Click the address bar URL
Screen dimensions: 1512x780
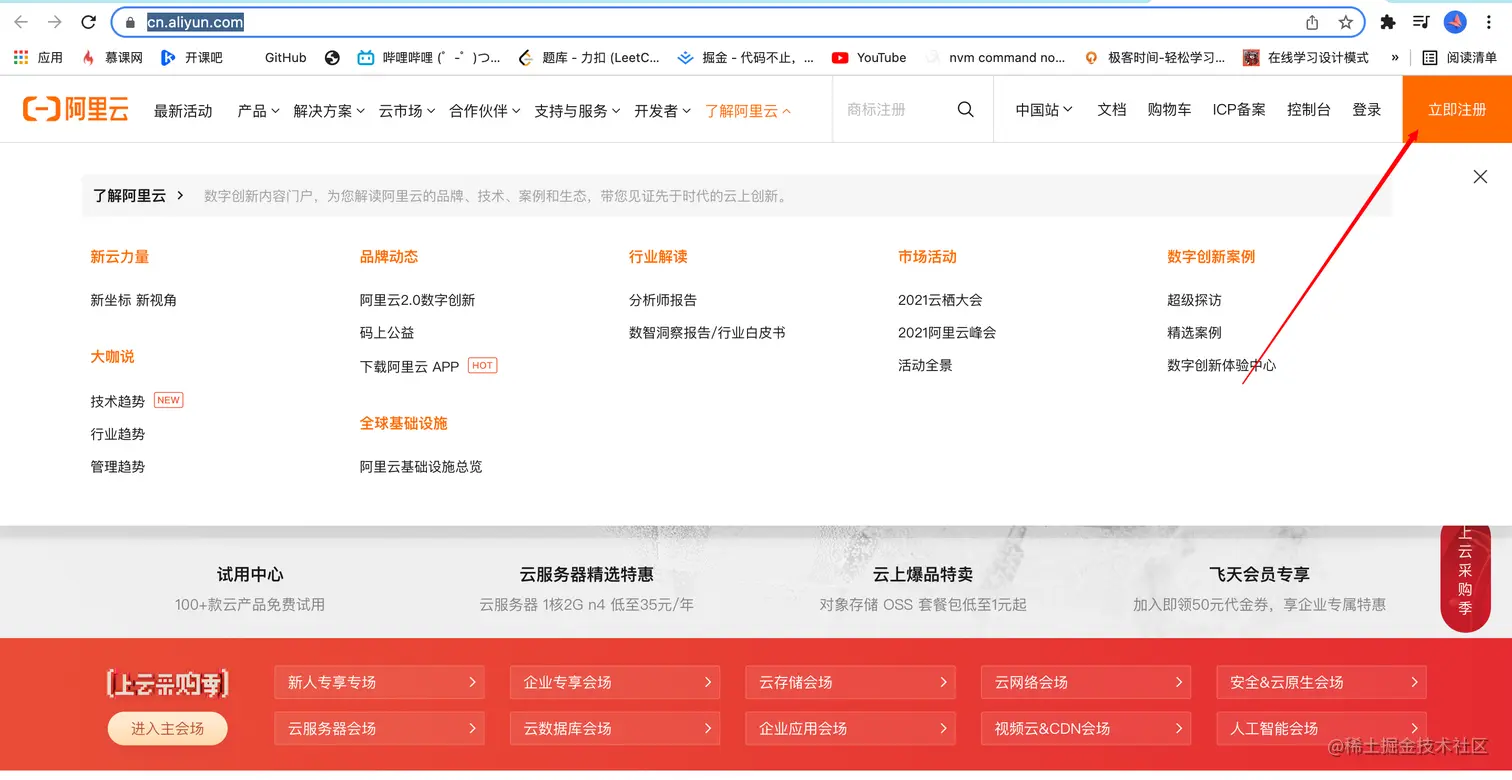tap(195, 22)
